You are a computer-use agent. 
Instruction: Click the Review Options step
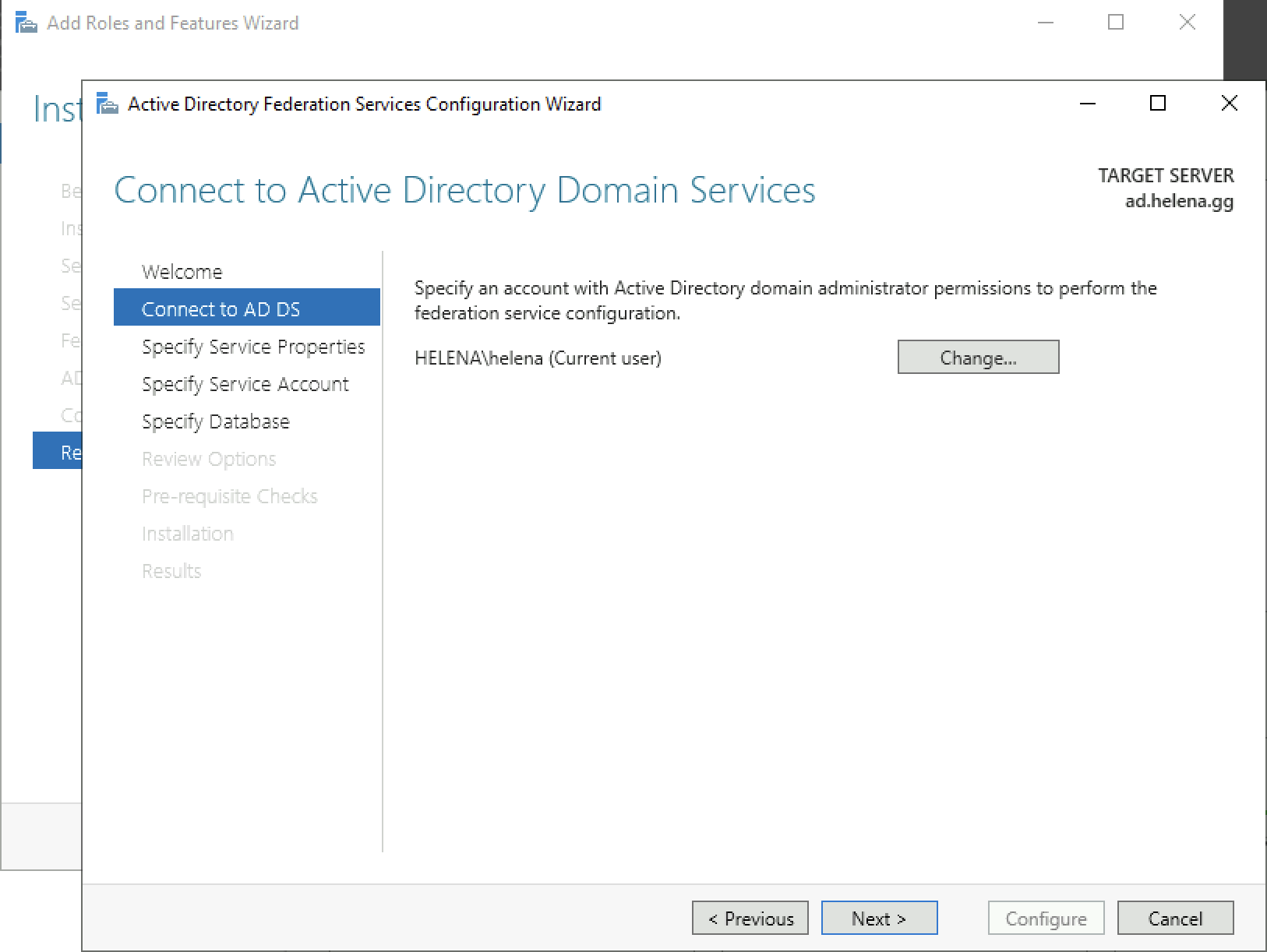(x=208, y=459)
